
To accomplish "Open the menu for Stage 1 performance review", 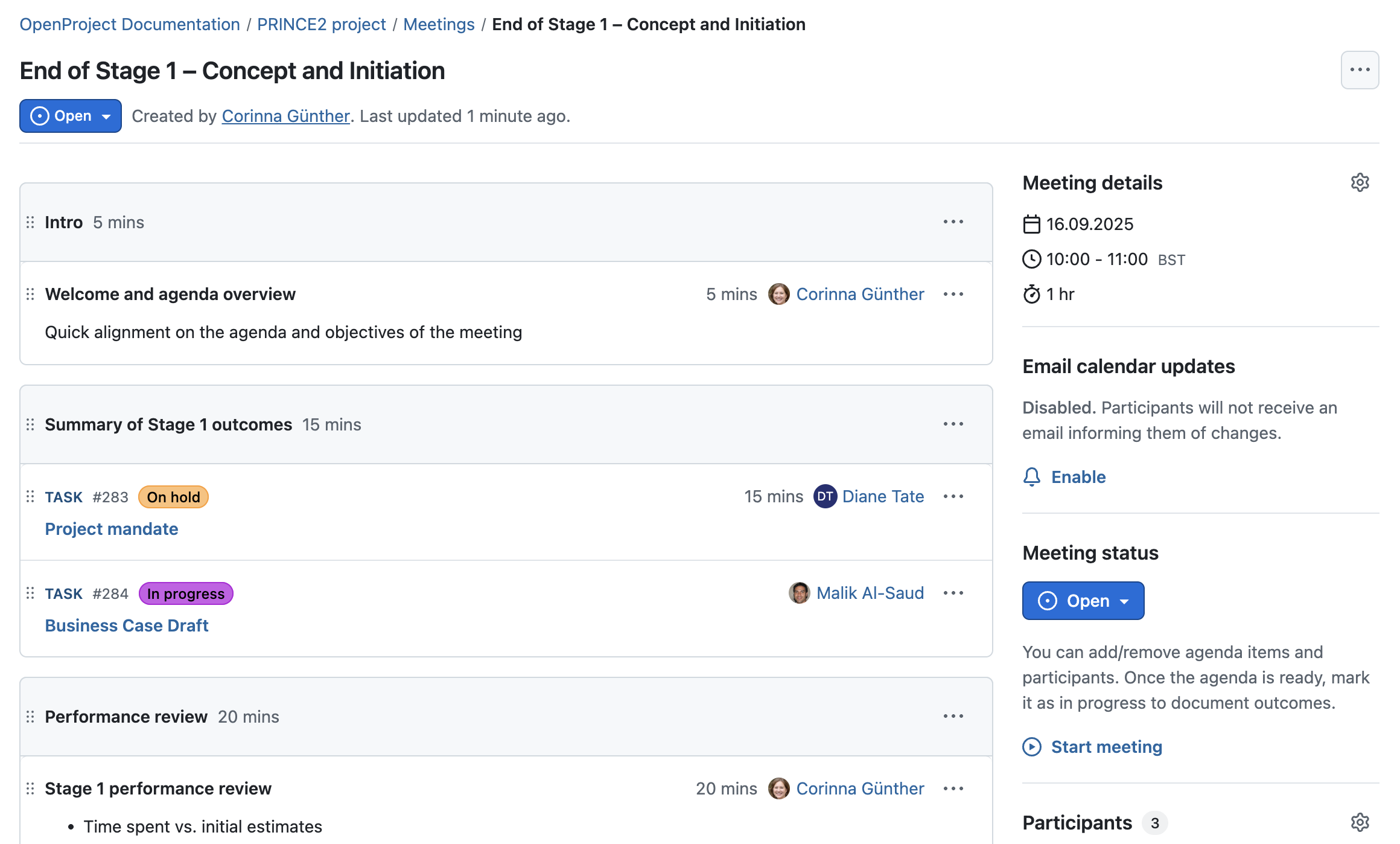I will [x=952, y=788].
